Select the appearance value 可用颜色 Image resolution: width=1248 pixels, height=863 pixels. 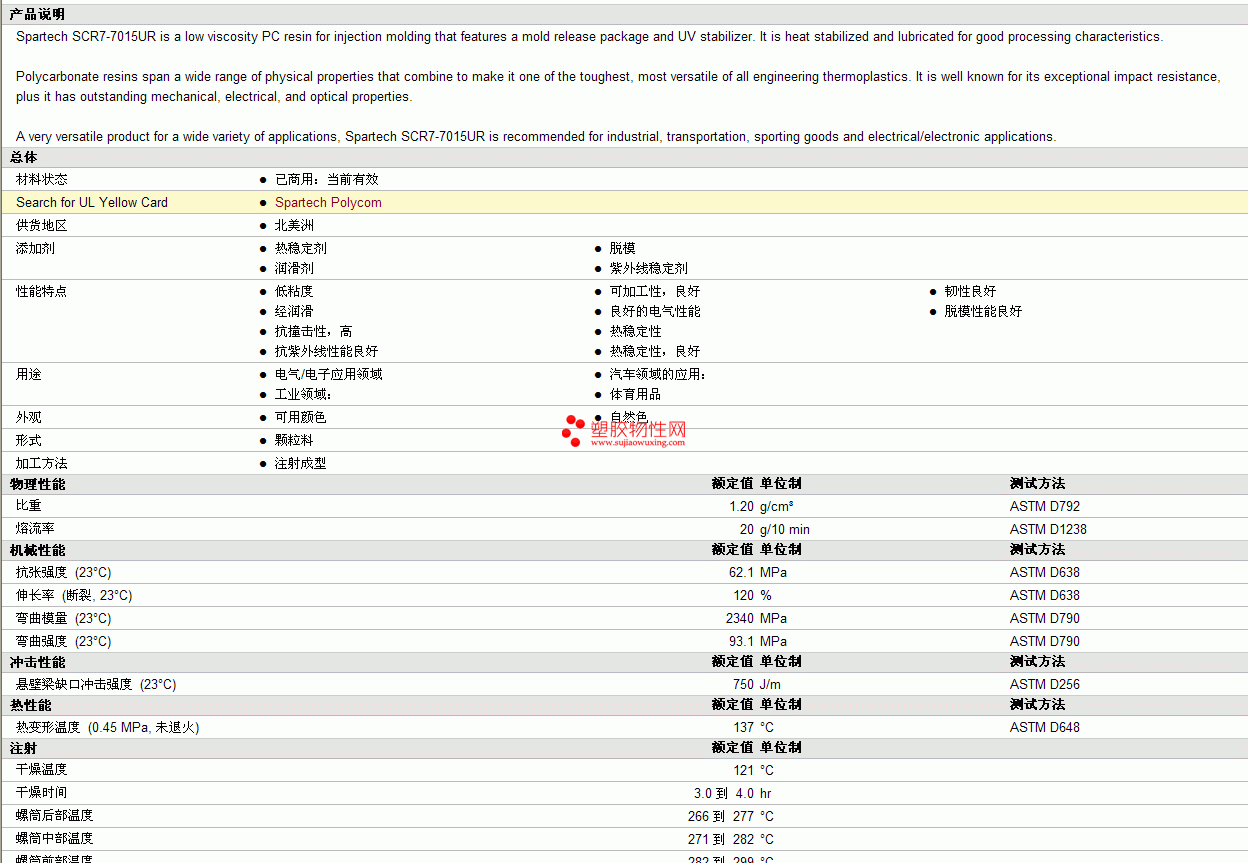pyautogui.click(x=301, y=417)
